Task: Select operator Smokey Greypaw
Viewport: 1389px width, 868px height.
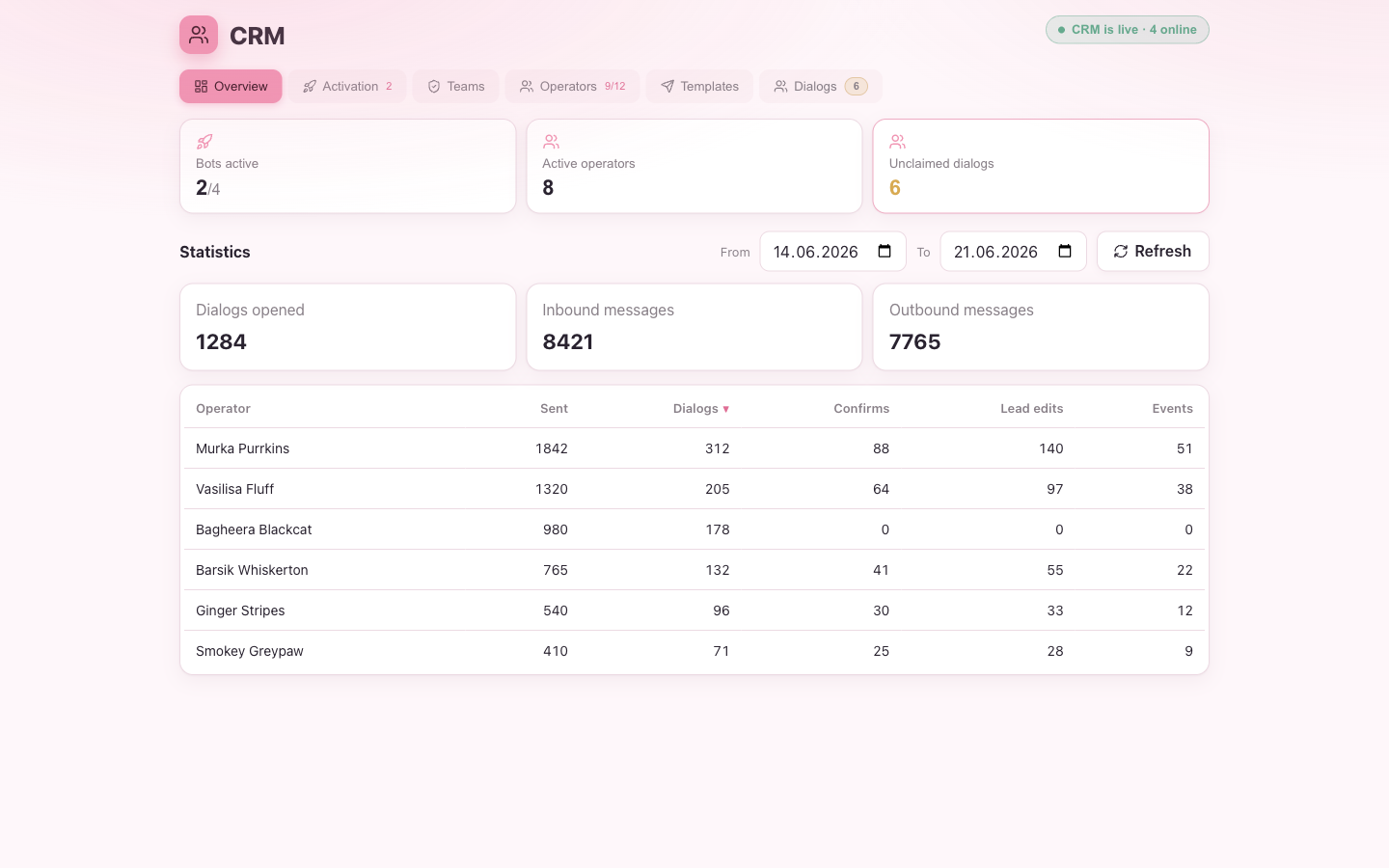Action: 249,651
